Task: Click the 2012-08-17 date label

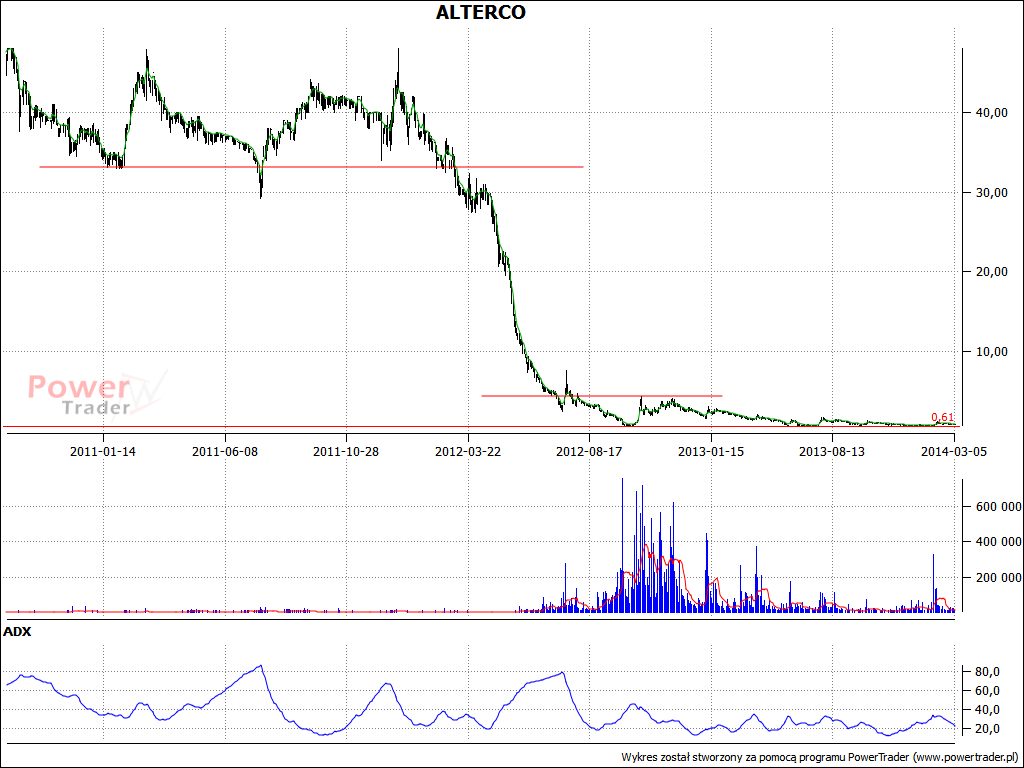Action: click(x=589, y=451)
